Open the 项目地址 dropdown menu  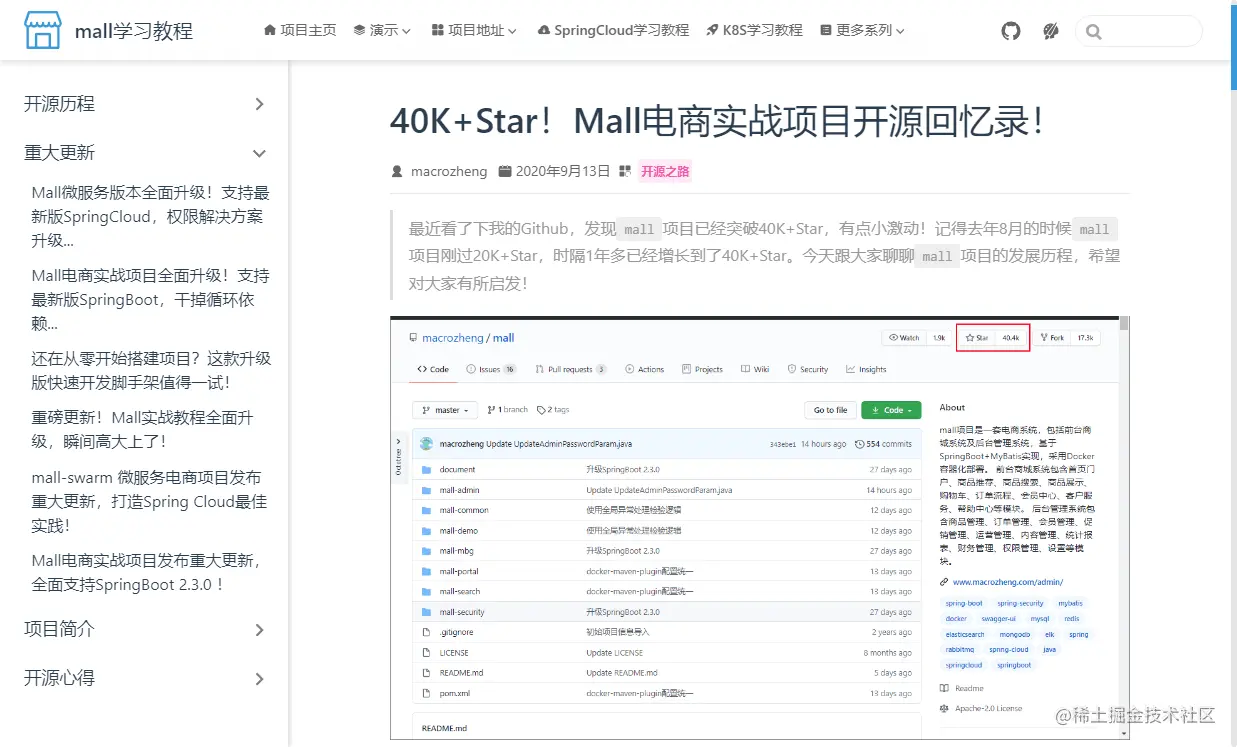tap(474, 30)
